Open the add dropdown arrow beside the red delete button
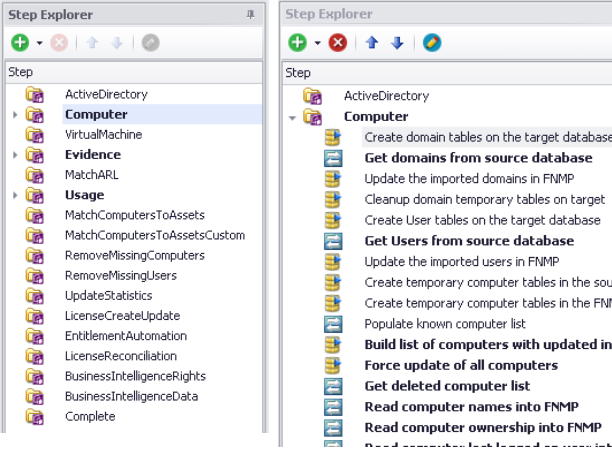The height and width of the screenshot is (450, 612). [319, 44]
